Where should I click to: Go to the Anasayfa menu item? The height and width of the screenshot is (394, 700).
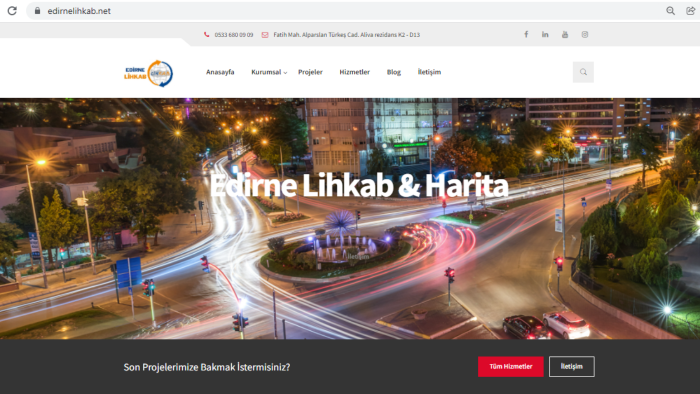pos(220,72)
